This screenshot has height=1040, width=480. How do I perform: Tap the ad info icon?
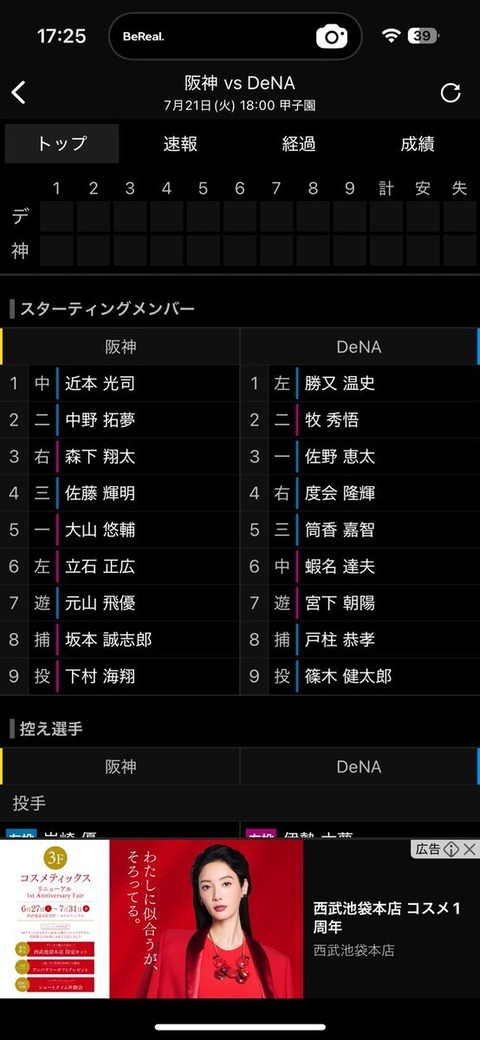(x=451, y=849)
